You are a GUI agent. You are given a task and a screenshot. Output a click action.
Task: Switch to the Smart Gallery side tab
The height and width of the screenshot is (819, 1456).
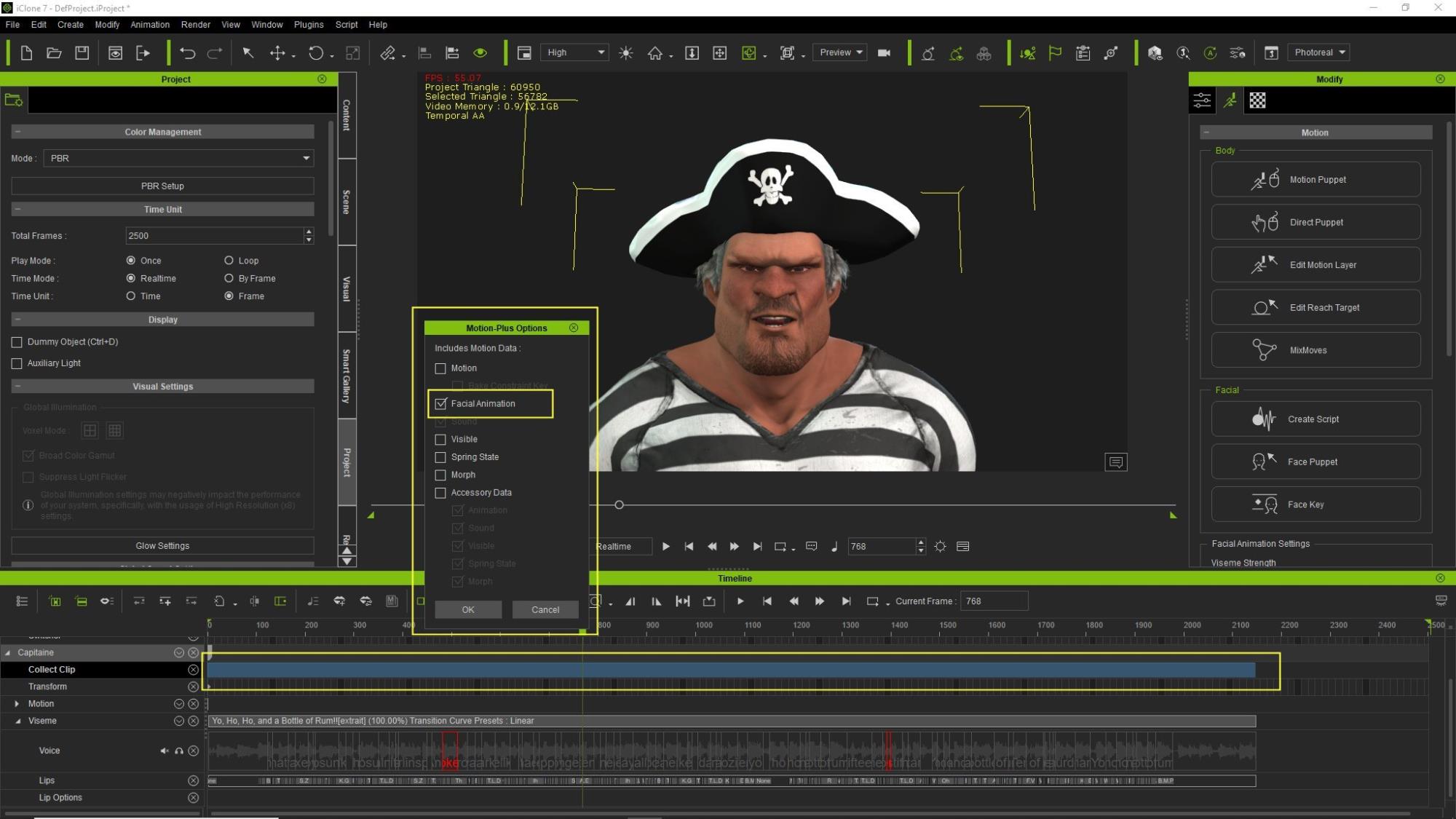coord(347,376)
